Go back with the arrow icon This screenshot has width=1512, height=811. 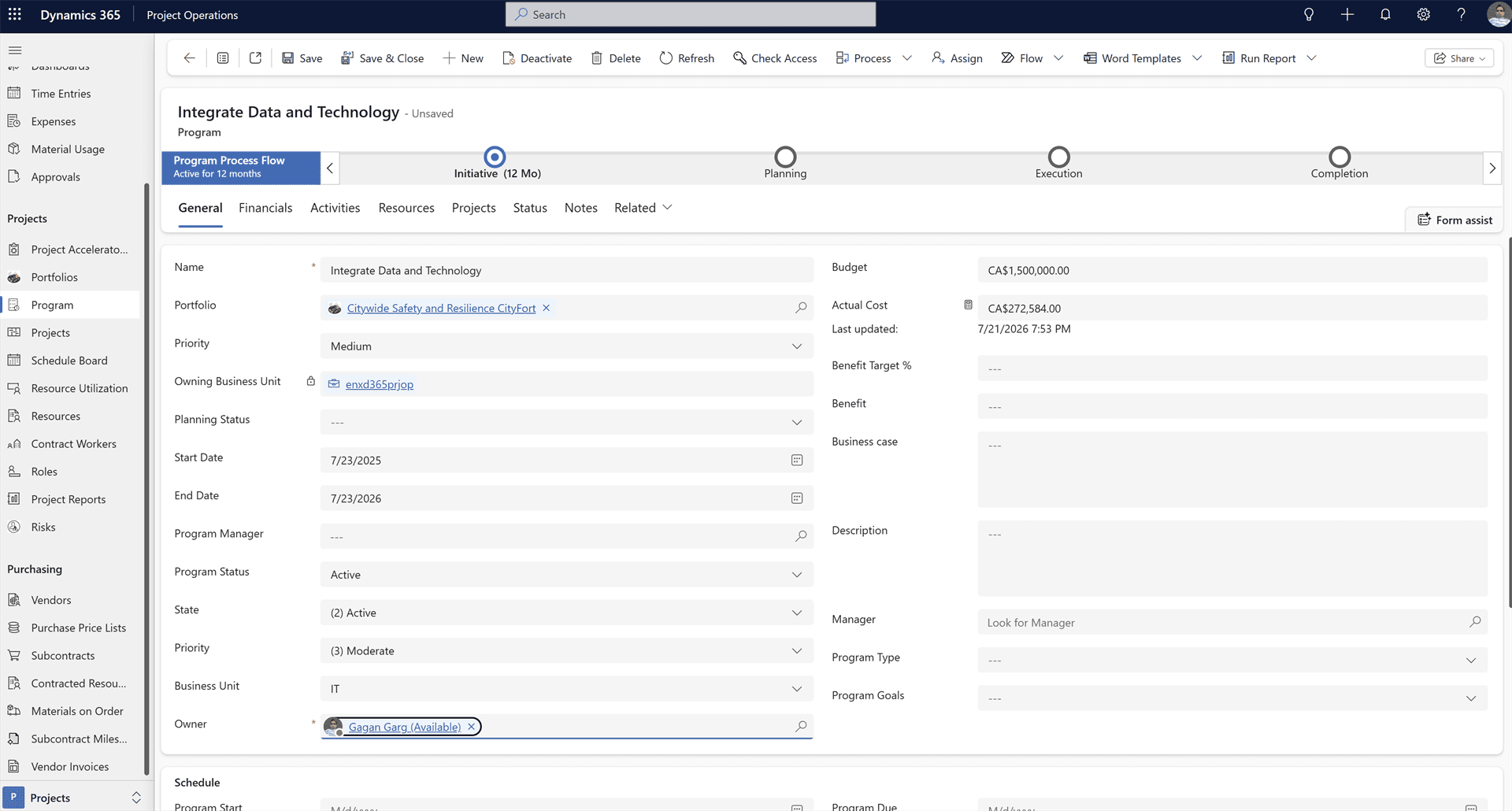(x=189, y=58)
